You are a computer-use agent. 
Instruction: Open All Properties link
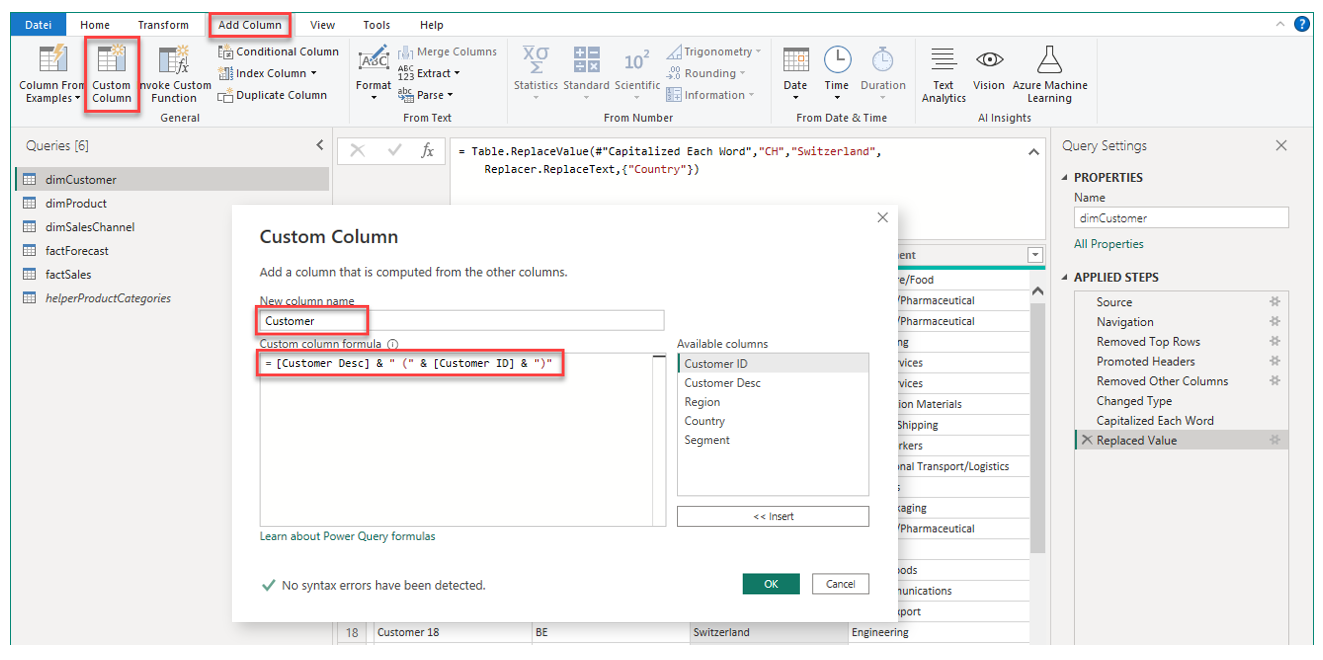1108,244
